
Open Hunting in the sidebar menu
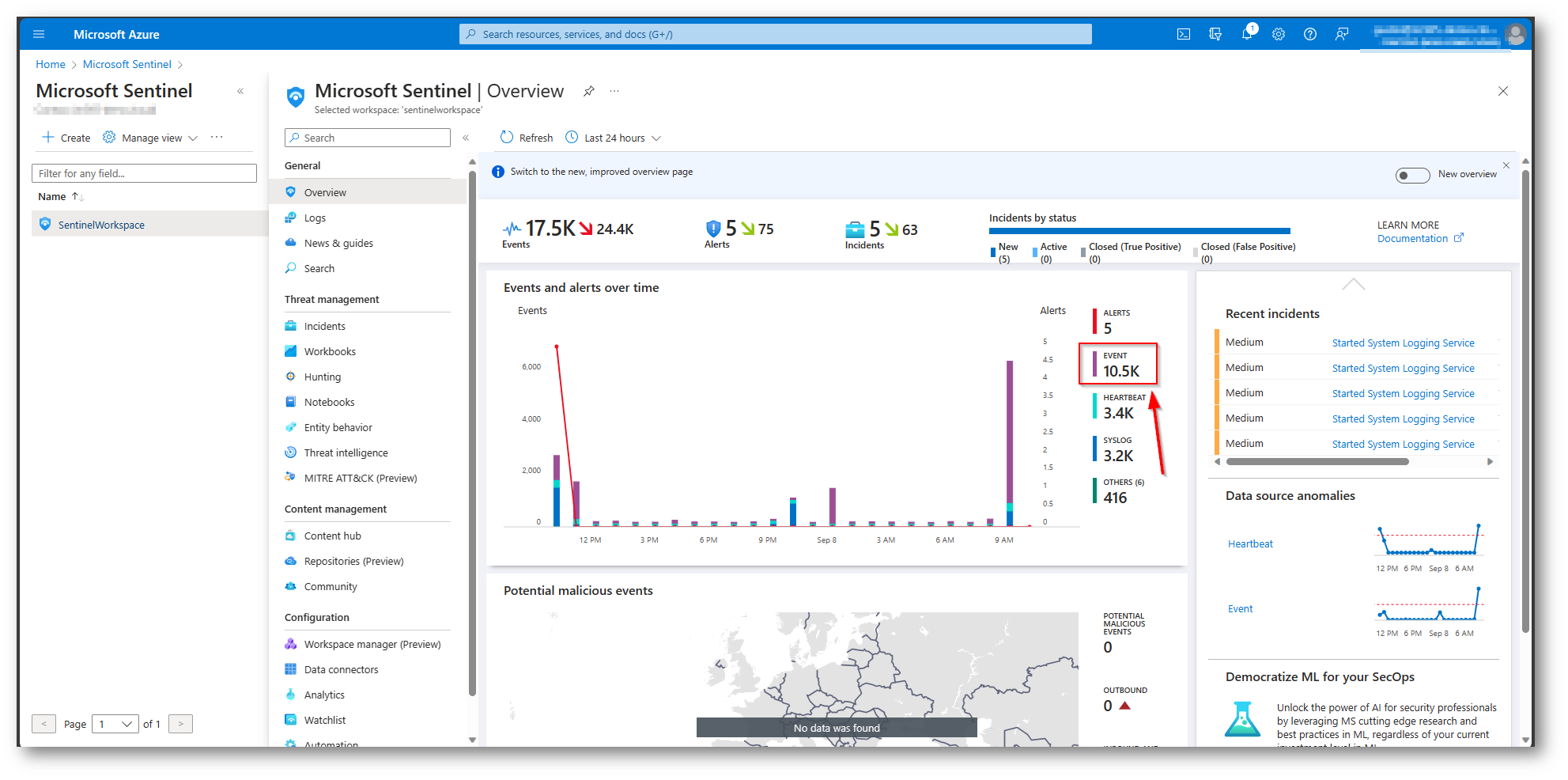pyautogui.click(x=322, y=377)
